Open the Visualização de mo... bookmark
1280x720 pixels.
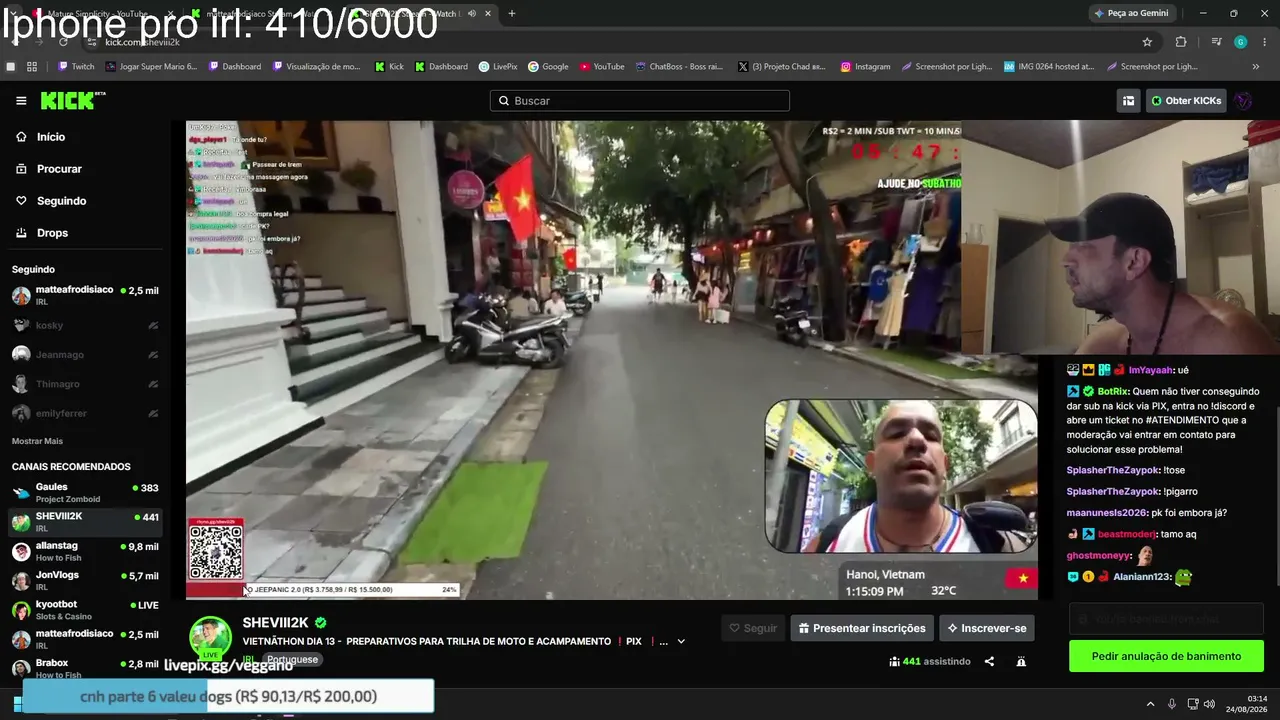point(315,67)
